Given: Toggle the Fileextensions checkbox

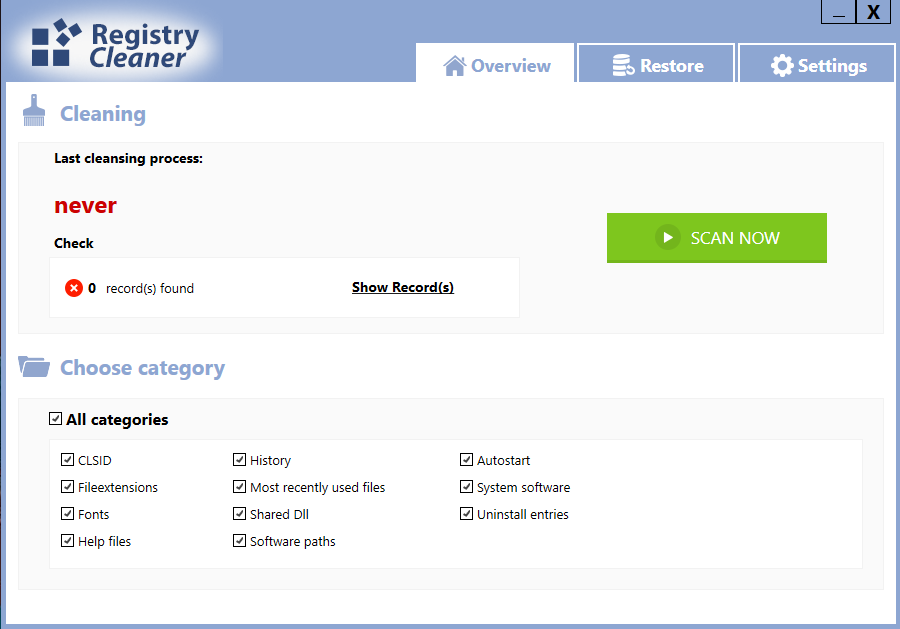Looking at the screenshot, I should point(67,486).
